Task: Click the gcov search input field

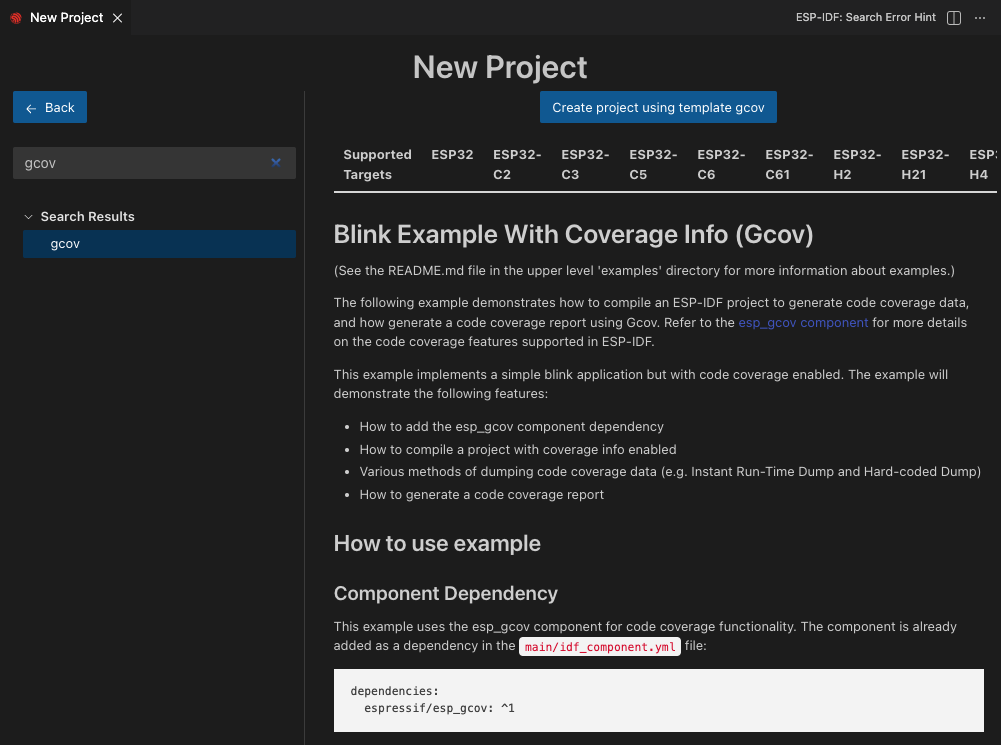Action: (x=140, y=163)
